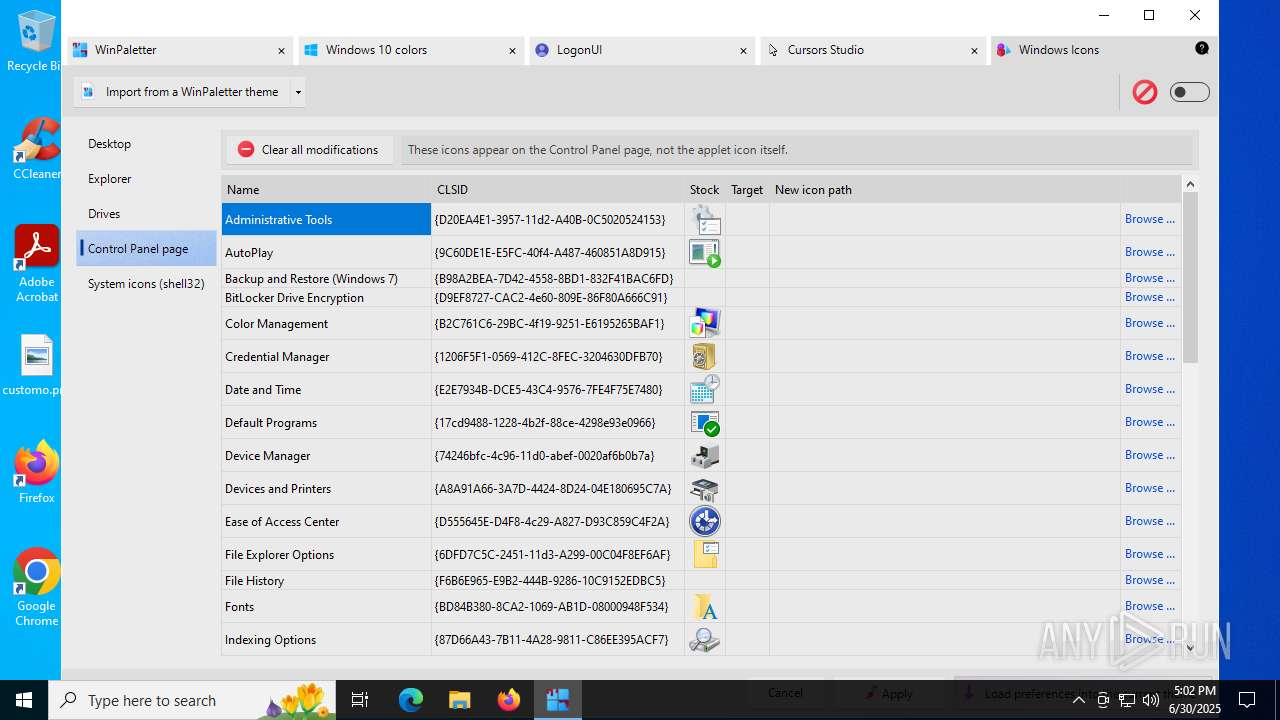
Task: Click the Default Programs stock icon
Action: 705,422
